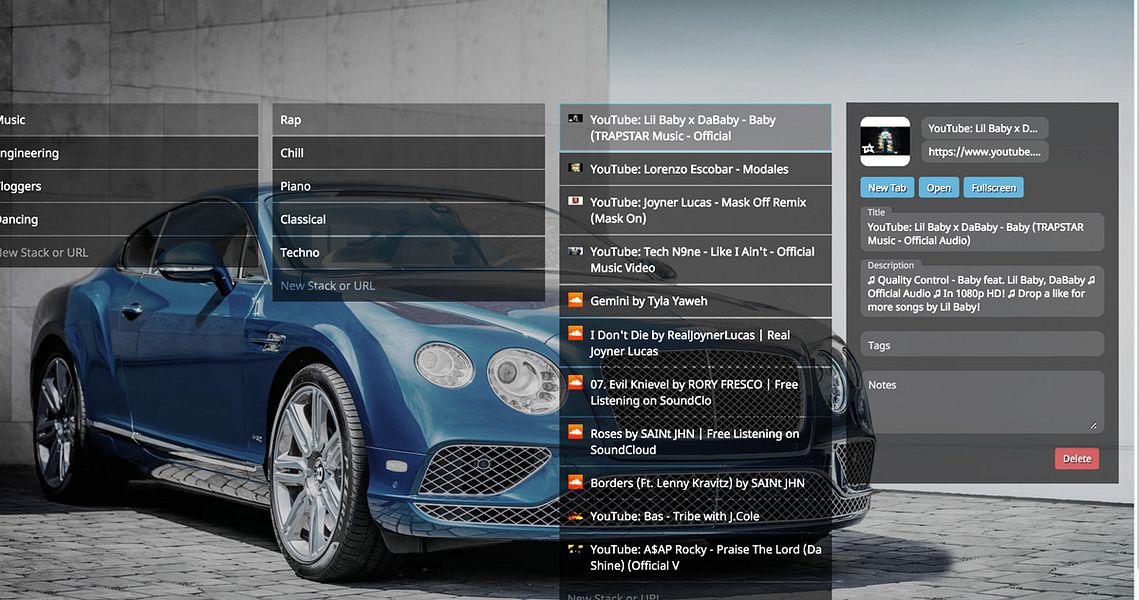Select "A$AP Rocky - Praise The Lord" entry
Image resolution: width=1139 pixels, height=600 pixels.
click(695, 557)
